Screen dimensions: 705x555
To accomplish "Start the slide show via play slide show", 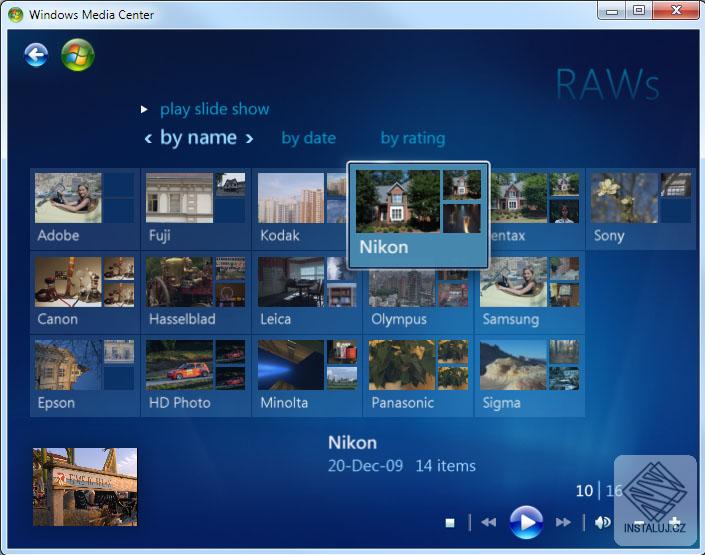I will [214, 109].
